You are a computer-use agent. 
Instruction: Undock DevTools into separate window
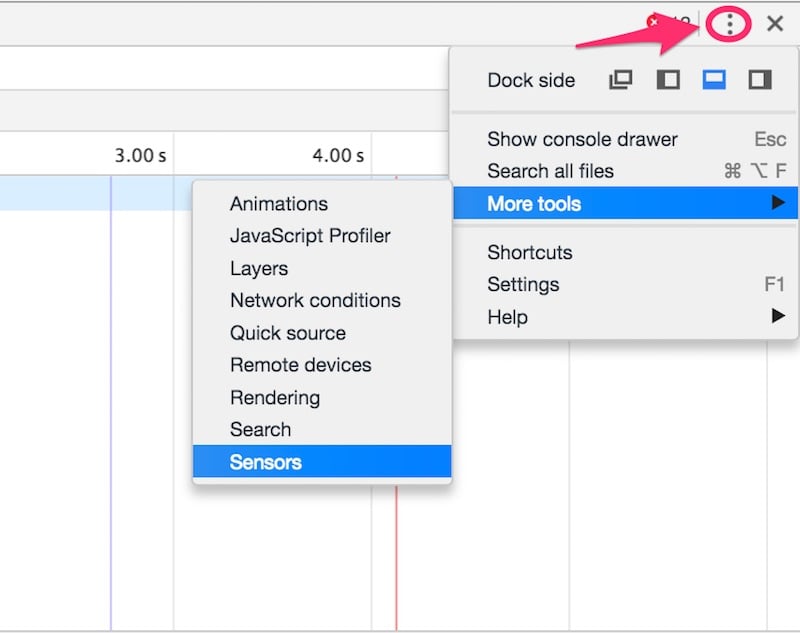tap(620, 80)
